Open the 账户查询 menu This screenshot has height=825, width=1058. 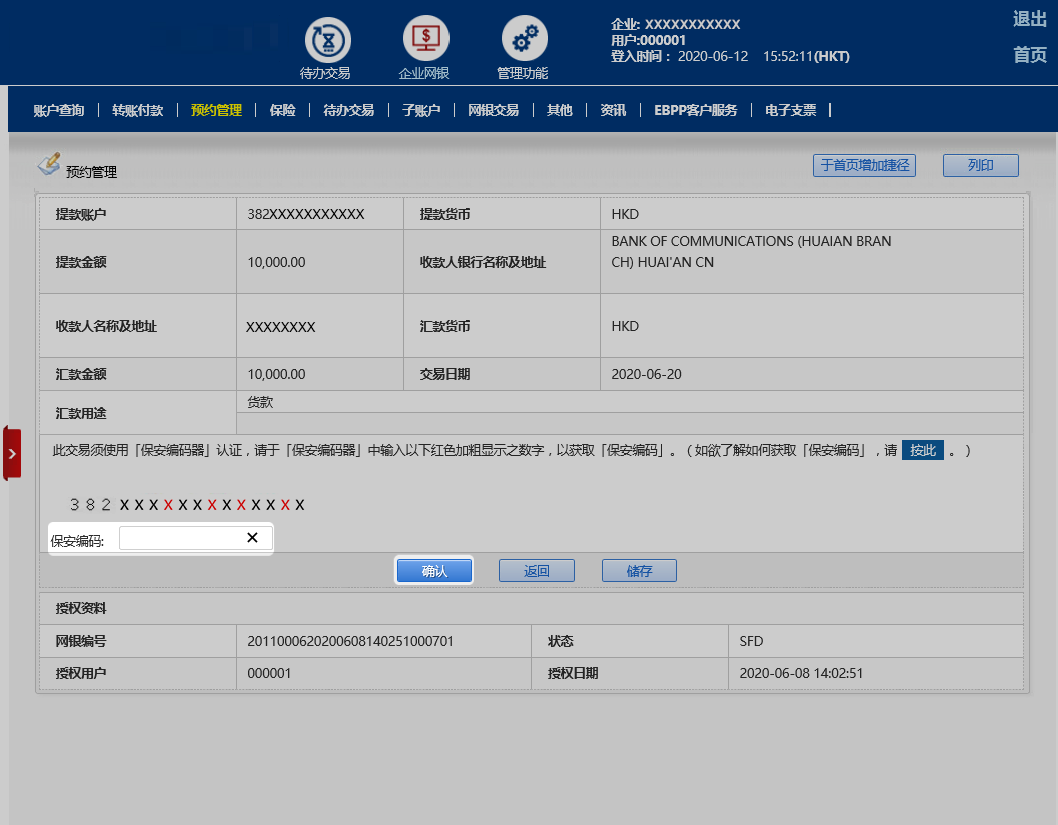(x=59, y=111)
